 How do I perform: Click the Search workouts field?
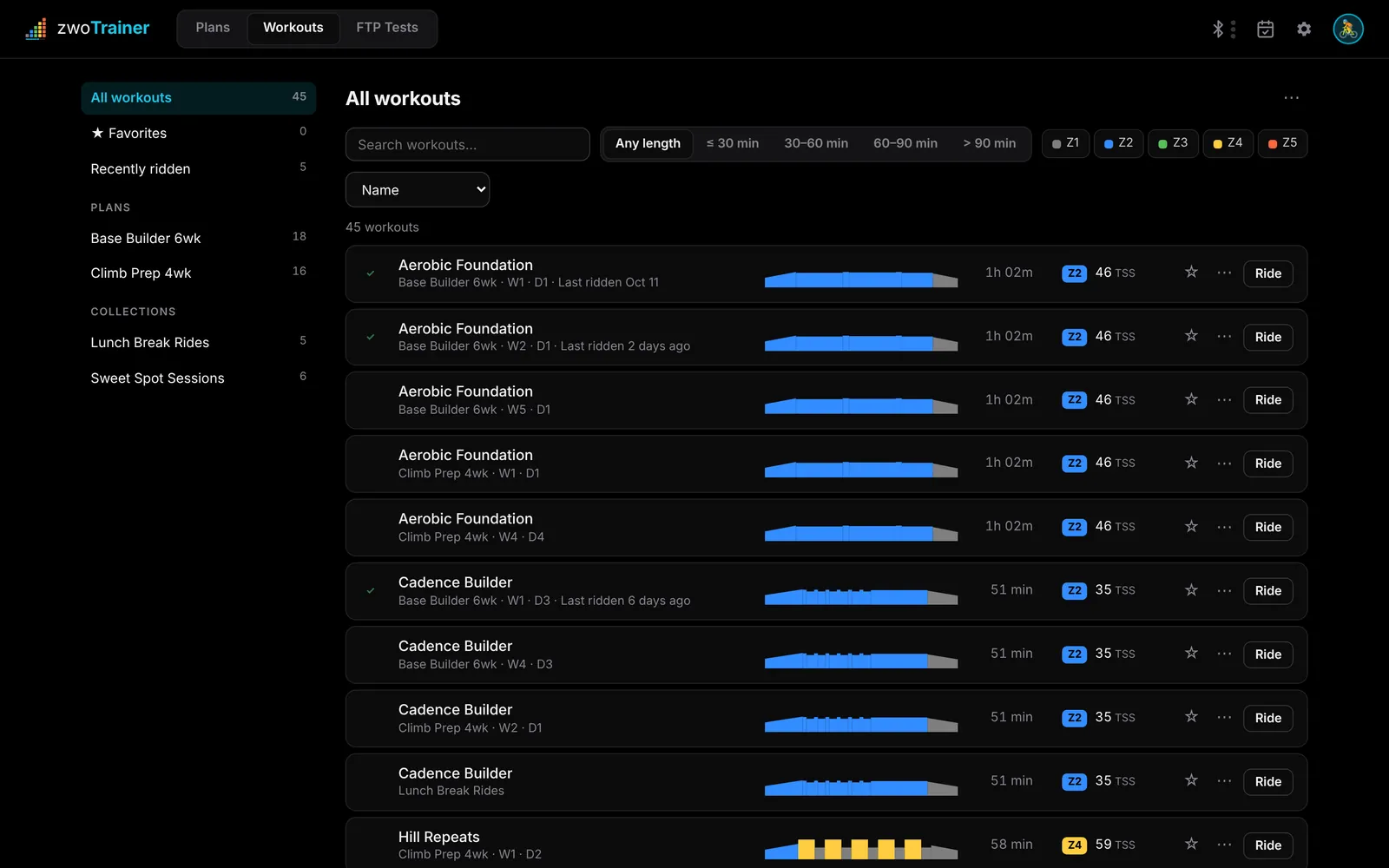468,144
